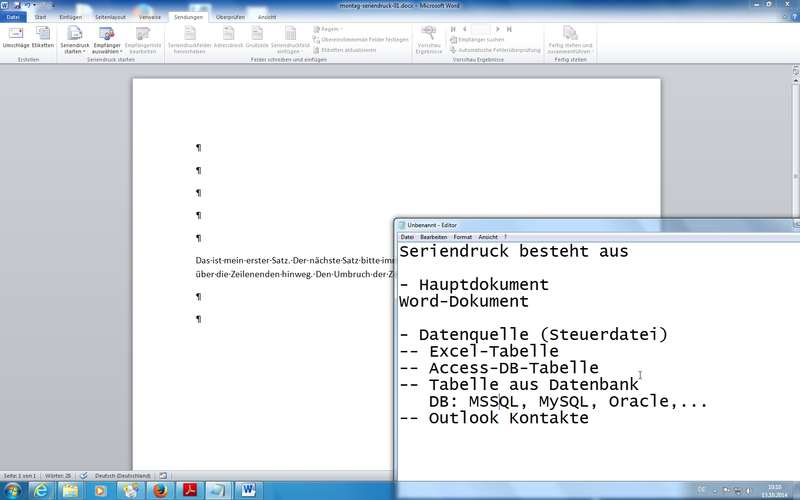Click proofing check icon in status bar
Image resolution: width=800 pixels, height=500 pixels.
point(84,476)
